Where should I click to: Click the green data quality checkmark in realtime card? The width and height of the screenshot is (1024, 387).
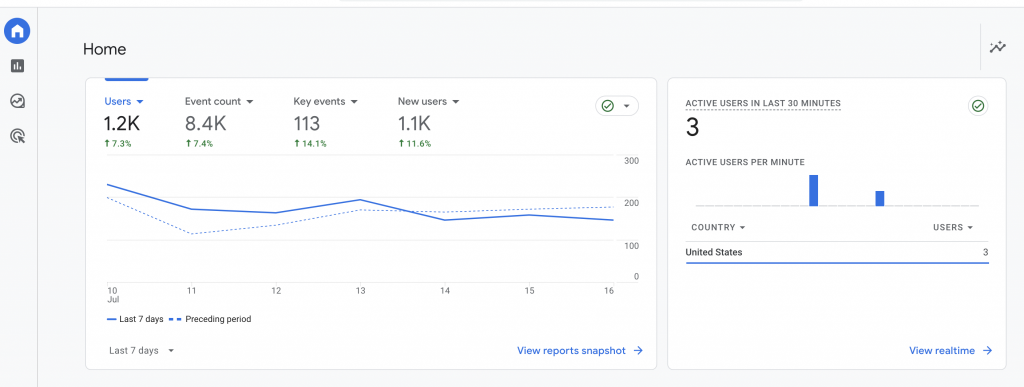coord(978,106)
